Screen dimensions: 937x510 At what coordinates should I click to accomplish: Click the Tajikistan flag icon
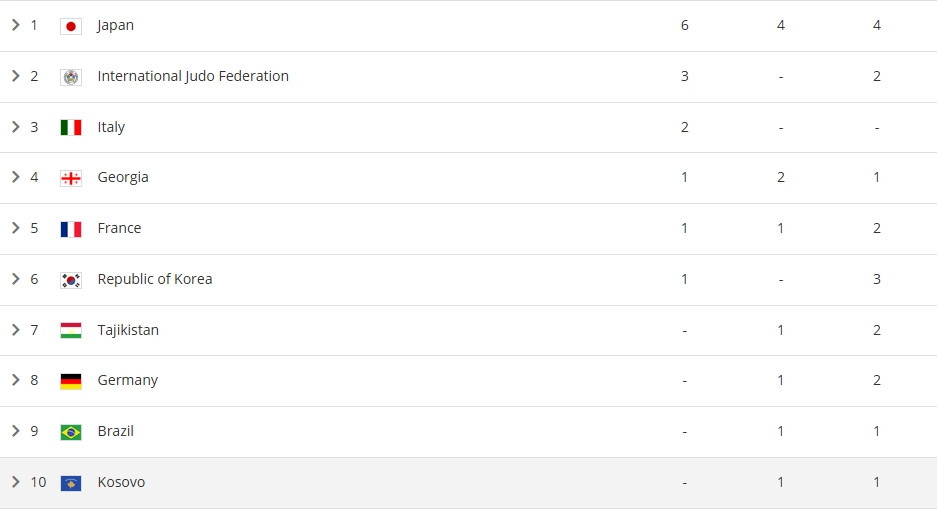[71, 330]
